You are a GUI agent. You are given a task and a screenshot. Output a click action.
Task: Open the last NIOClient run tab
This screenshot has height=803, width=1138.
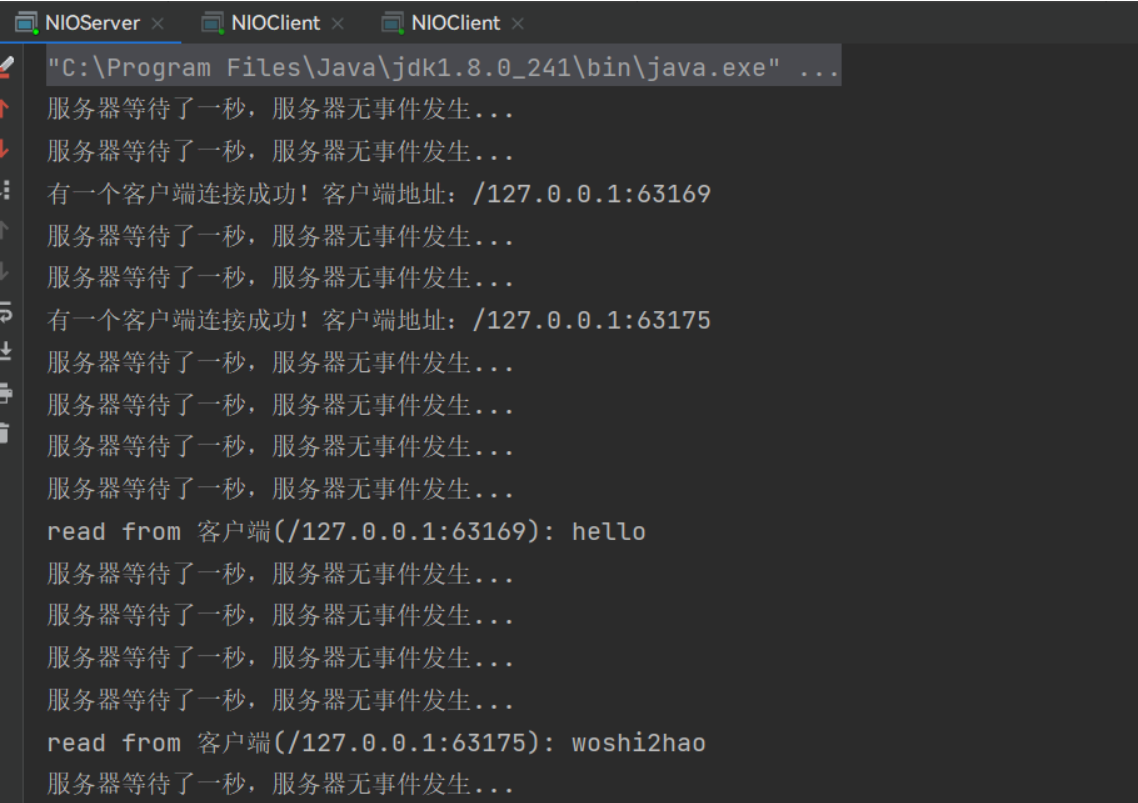pos(455,23)
